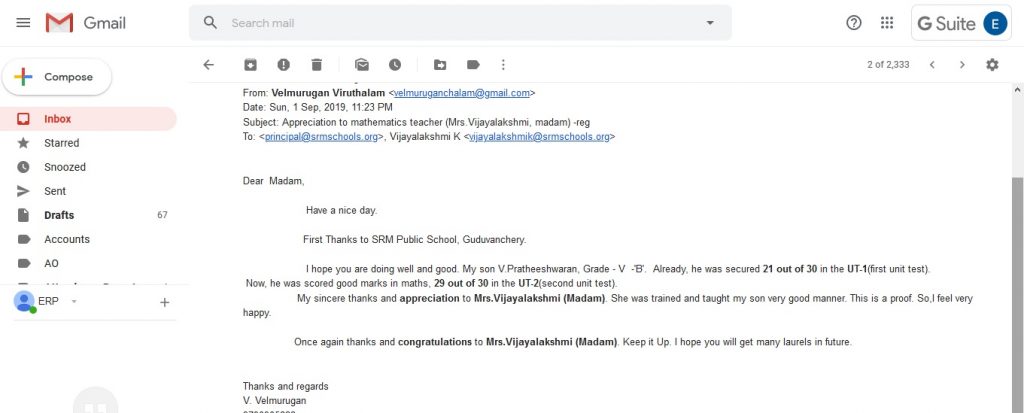Screen dimensions: 1024x413
Task: Open Google apps grid icon
Action: (x=887, y=23)
